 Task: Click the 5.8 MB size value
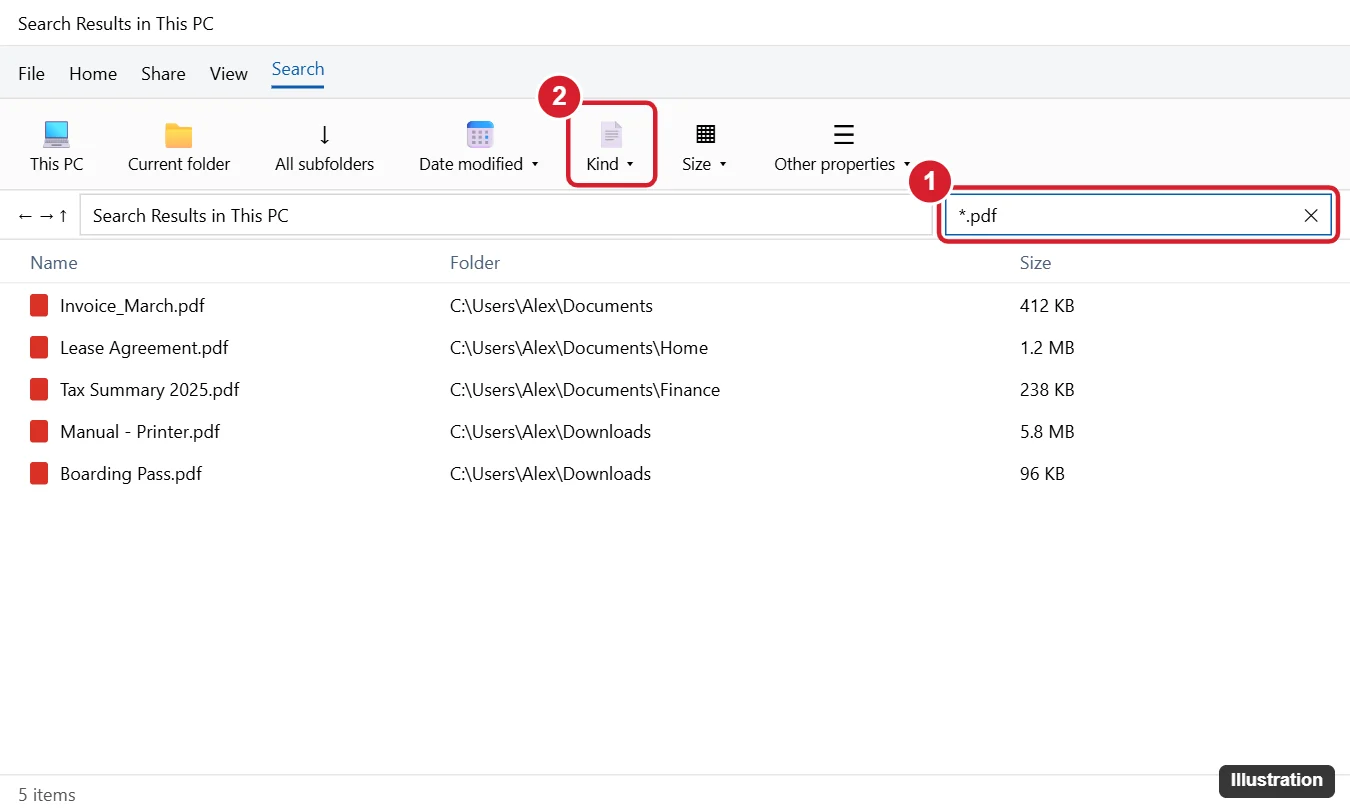coord(1047,432)
